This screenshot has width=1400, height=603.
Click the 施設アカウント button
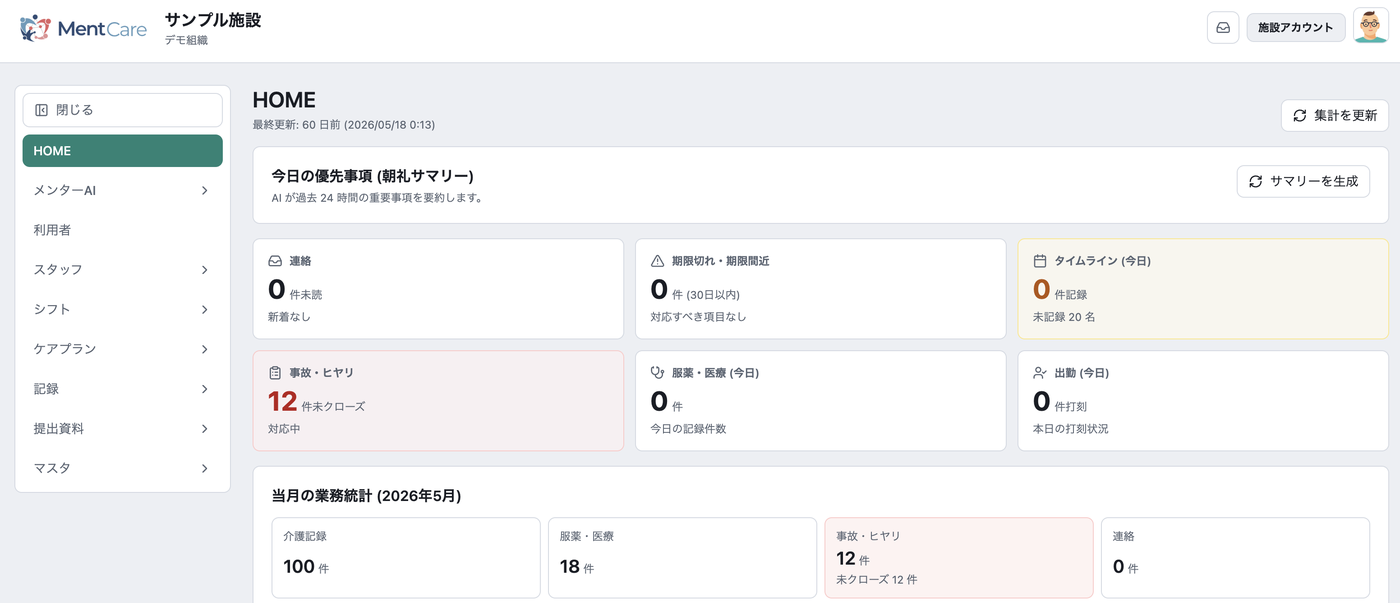(1295, 28)
